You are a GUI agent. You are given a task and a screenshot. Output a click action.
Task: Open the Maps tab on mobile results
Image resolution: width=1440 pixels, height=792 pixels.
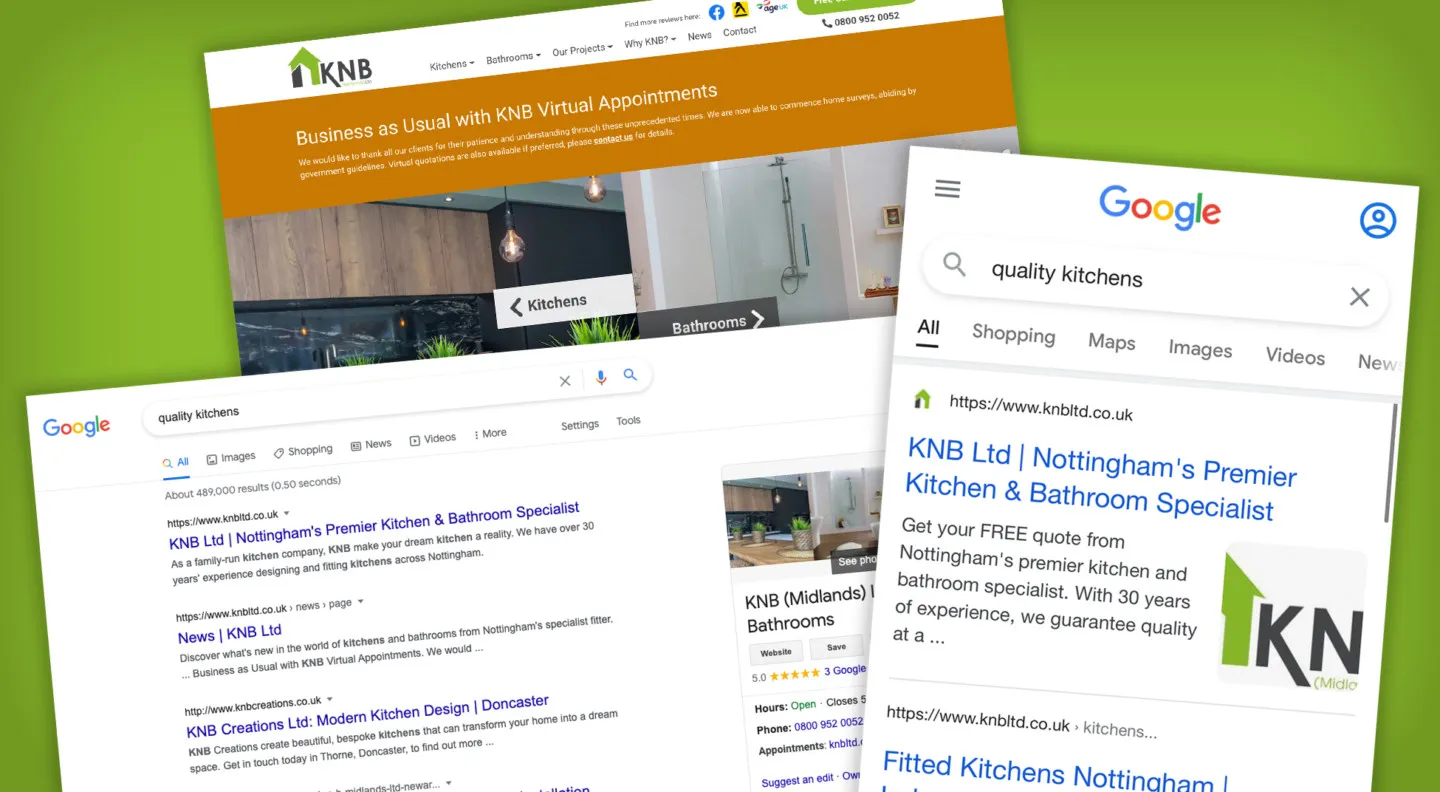(1111, 342)
